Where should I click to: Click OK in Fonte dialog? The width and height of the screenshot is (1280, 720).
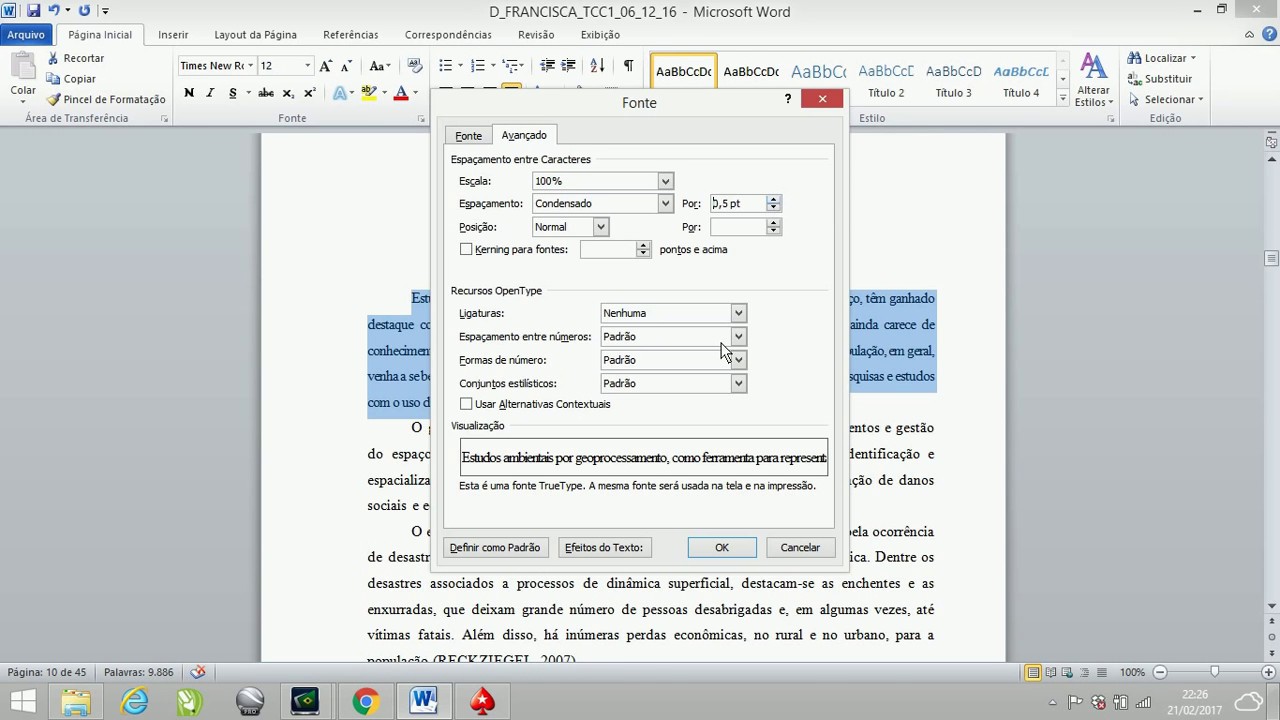(x=722, y=547)
